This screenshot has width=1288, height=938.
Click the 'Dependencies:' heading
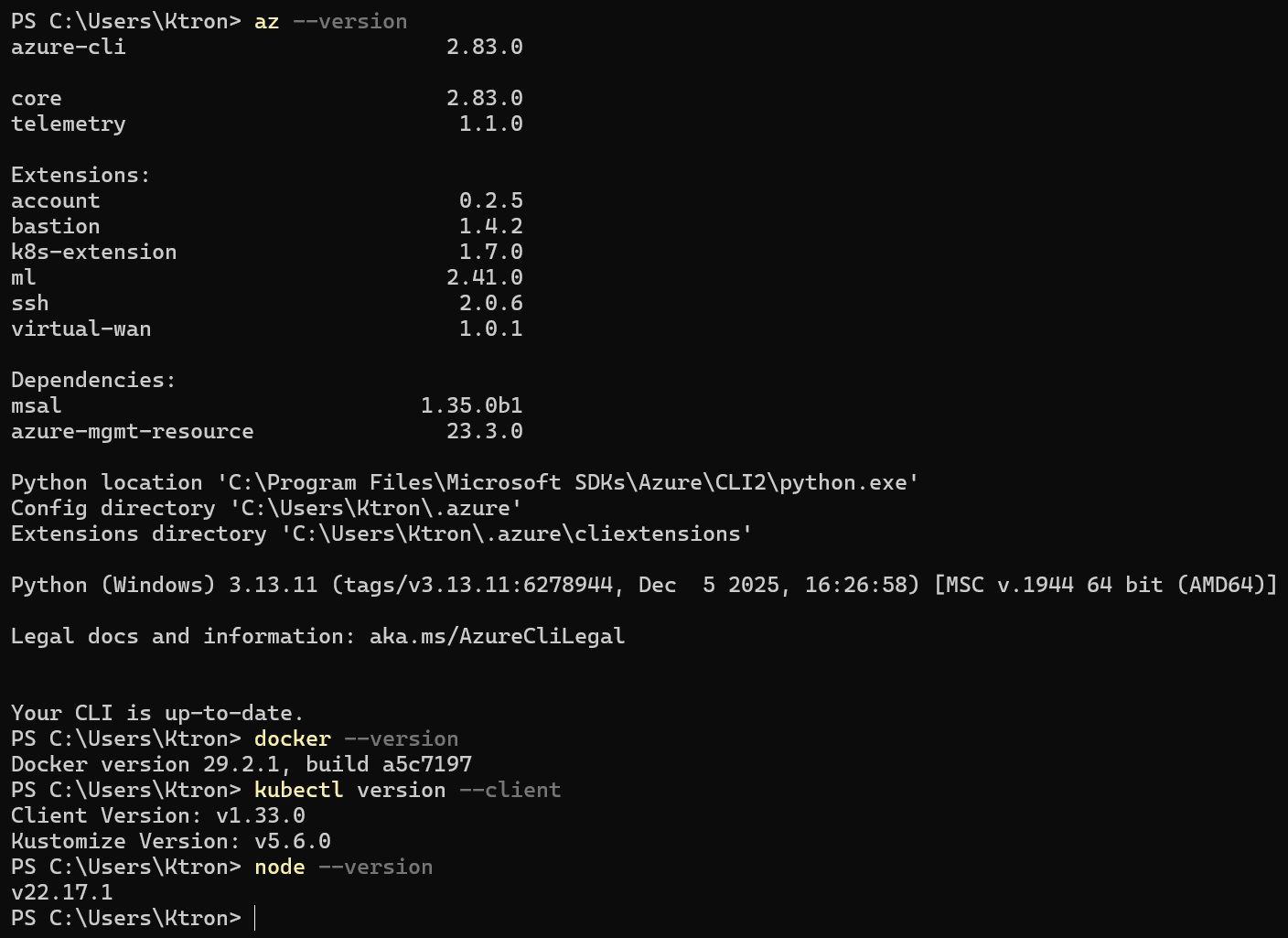point(93,380)
